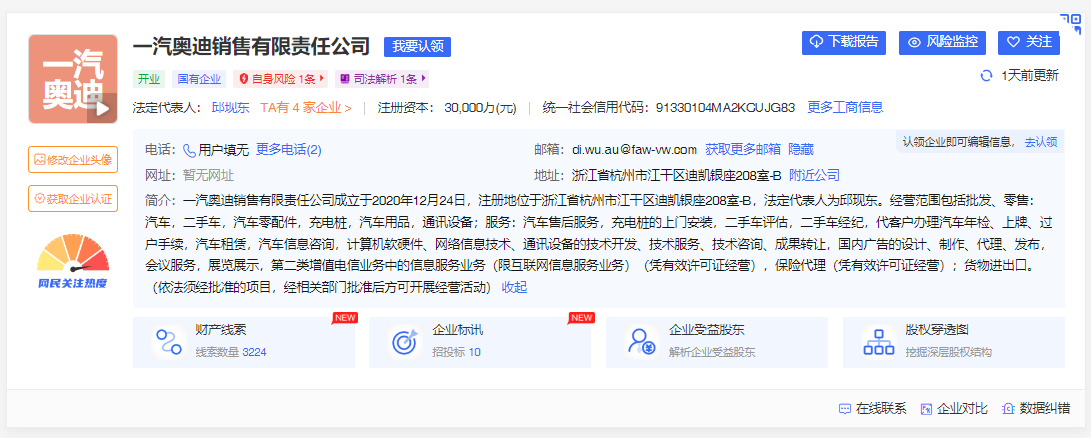Image resolution: width=1091 pixels, height=438 pixels.
Task: Click the image icon in 修改企业头像
Action: [40, 159]
